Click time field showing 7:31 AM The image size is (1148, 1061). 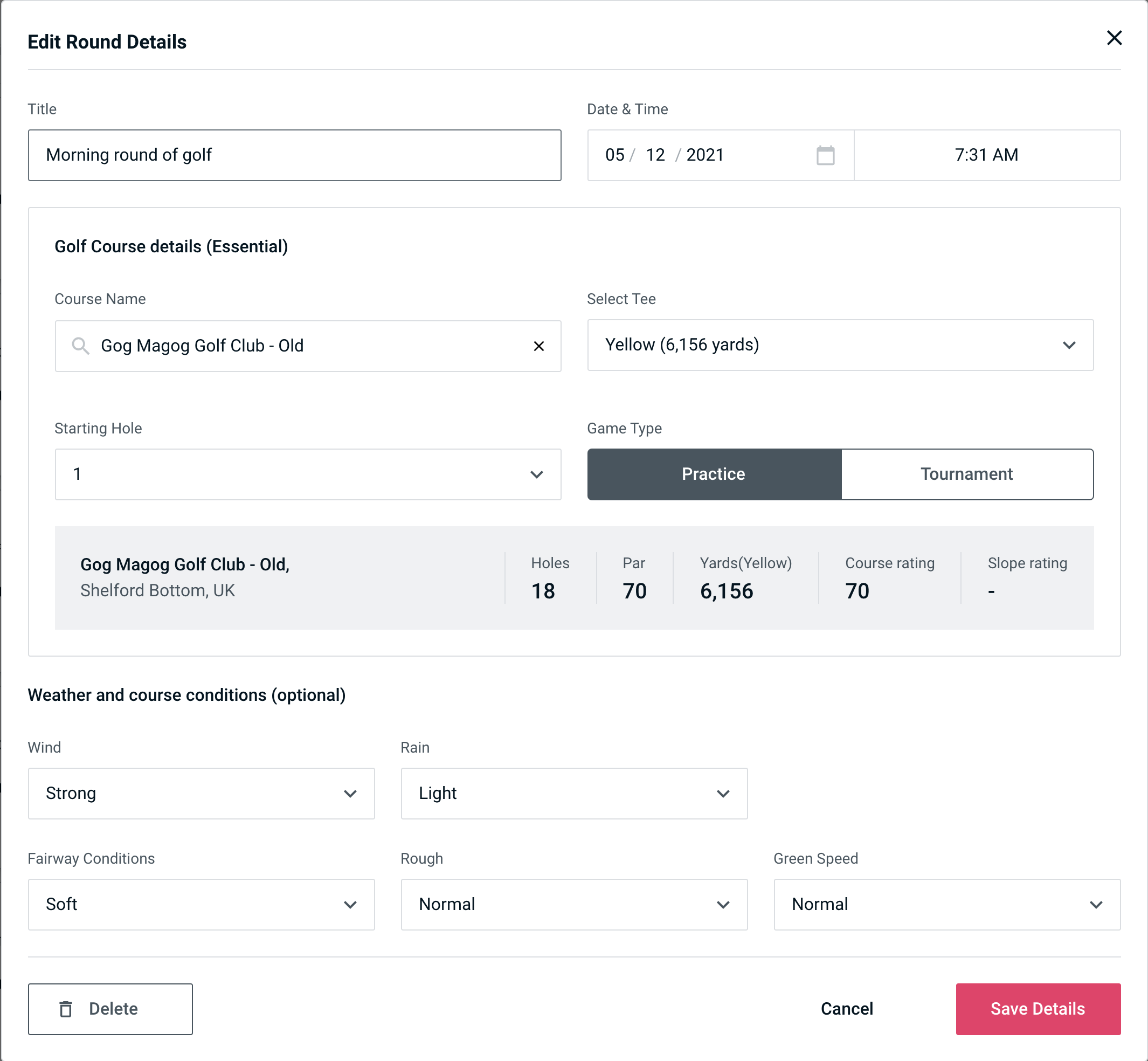[x=986, y=154]
